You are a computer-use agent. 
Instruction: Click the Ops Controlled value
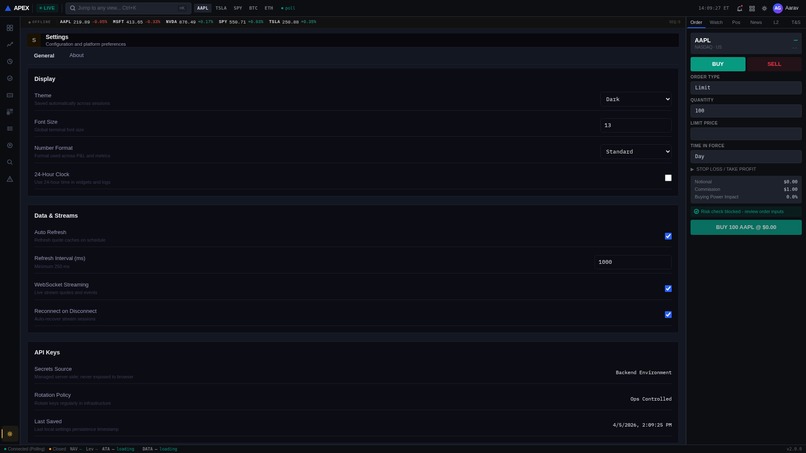651,399
